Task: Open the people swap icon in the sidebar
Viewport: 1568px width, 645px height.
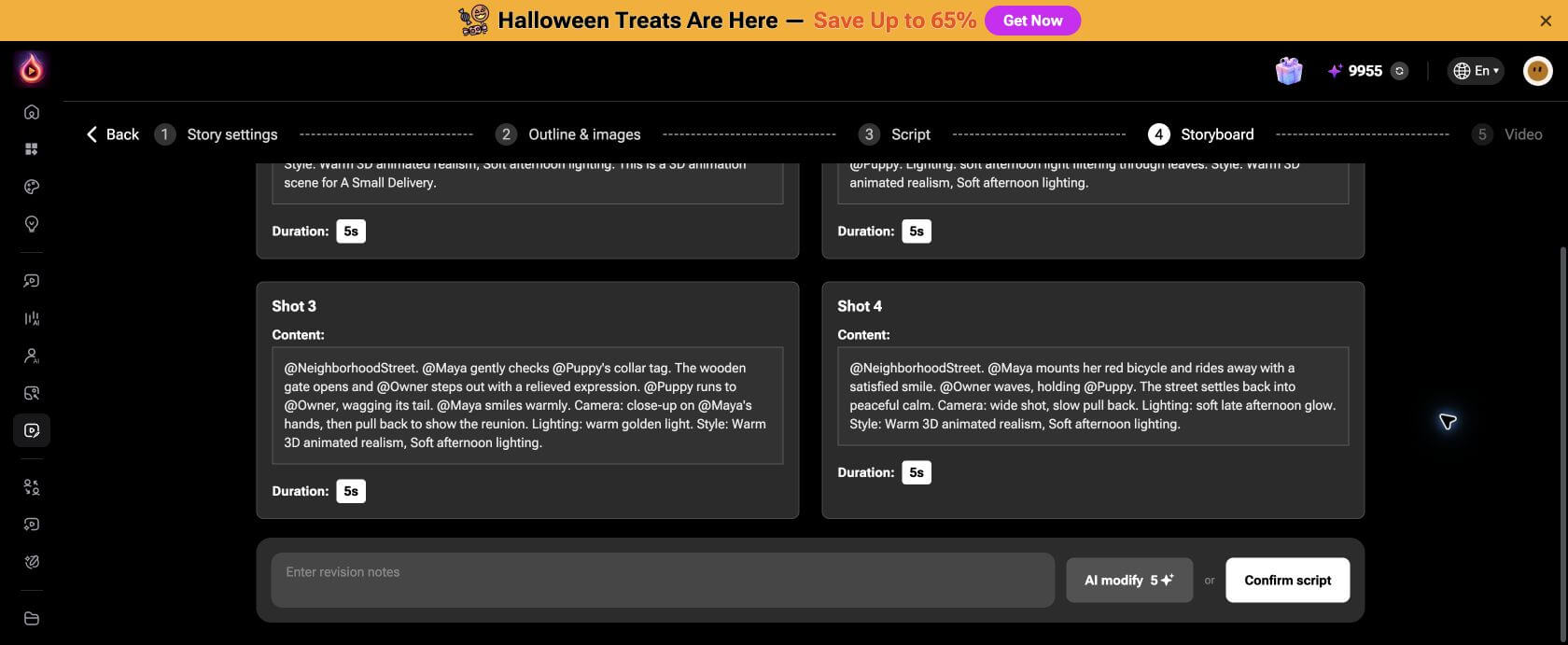Action: click(32, 487)
